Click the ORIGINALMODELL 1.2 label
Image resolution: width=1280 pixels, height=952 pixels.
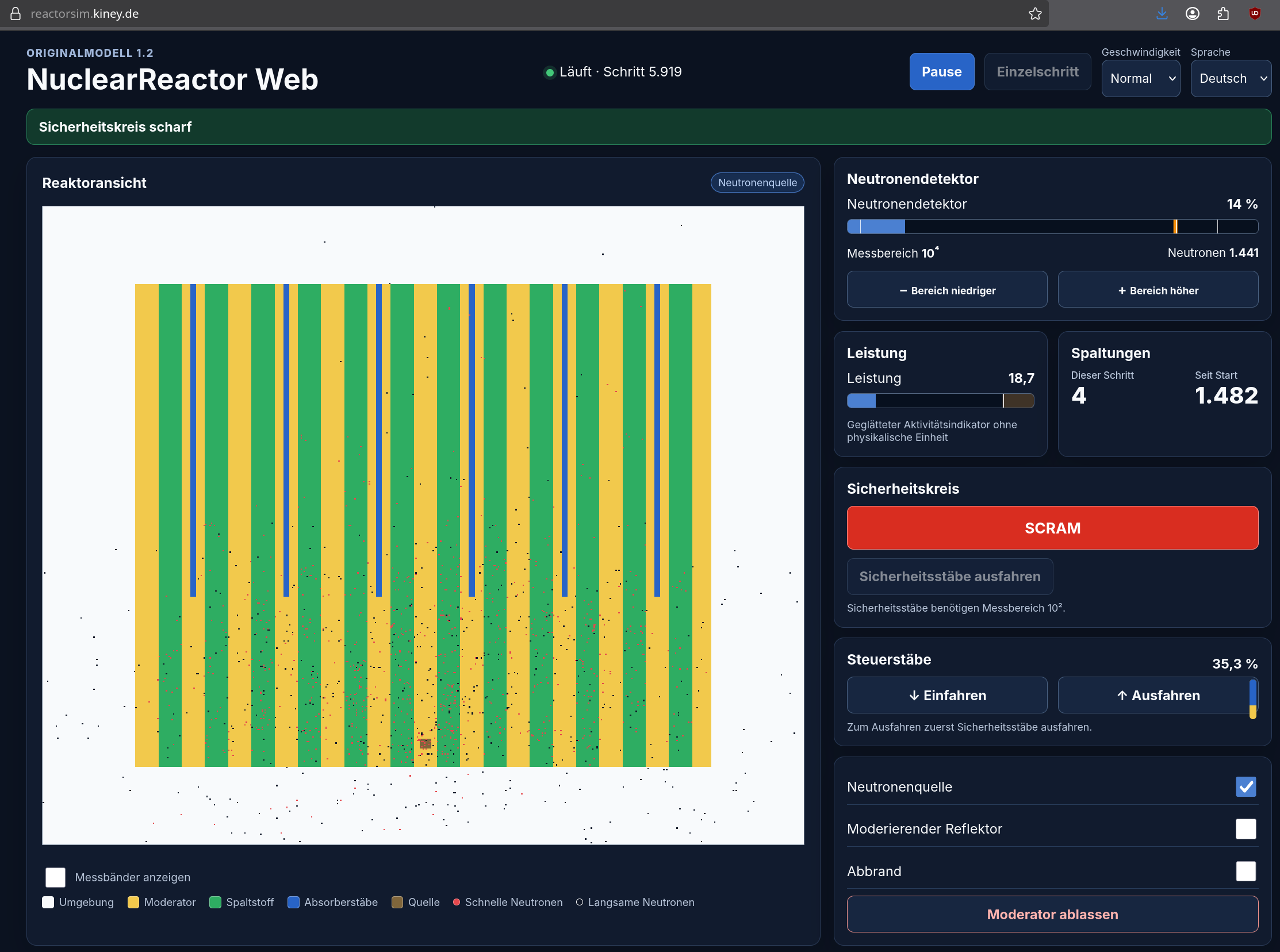pos(90,53)
